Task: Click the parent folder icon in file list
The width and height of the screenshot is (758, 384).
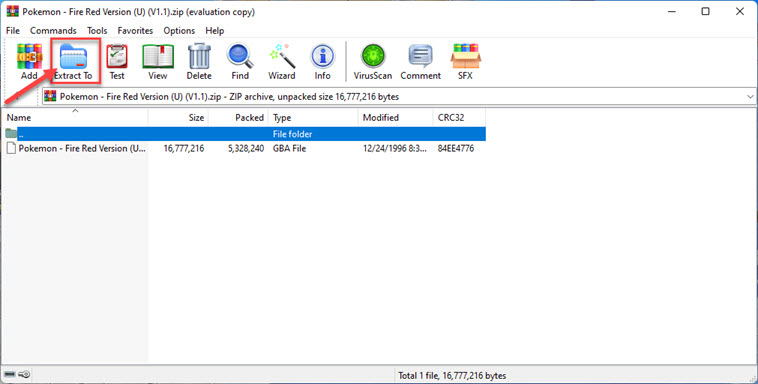Action: [11, 134]
